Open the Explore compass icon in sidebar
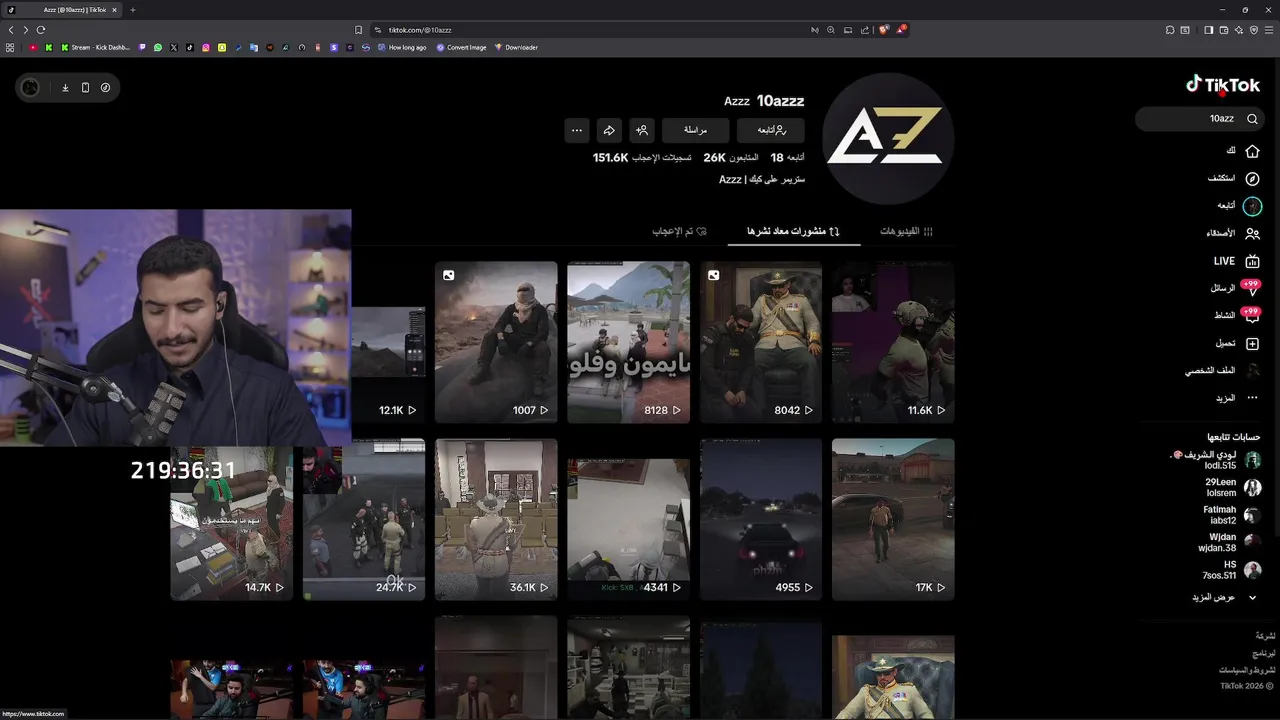 coord(1252,179)
